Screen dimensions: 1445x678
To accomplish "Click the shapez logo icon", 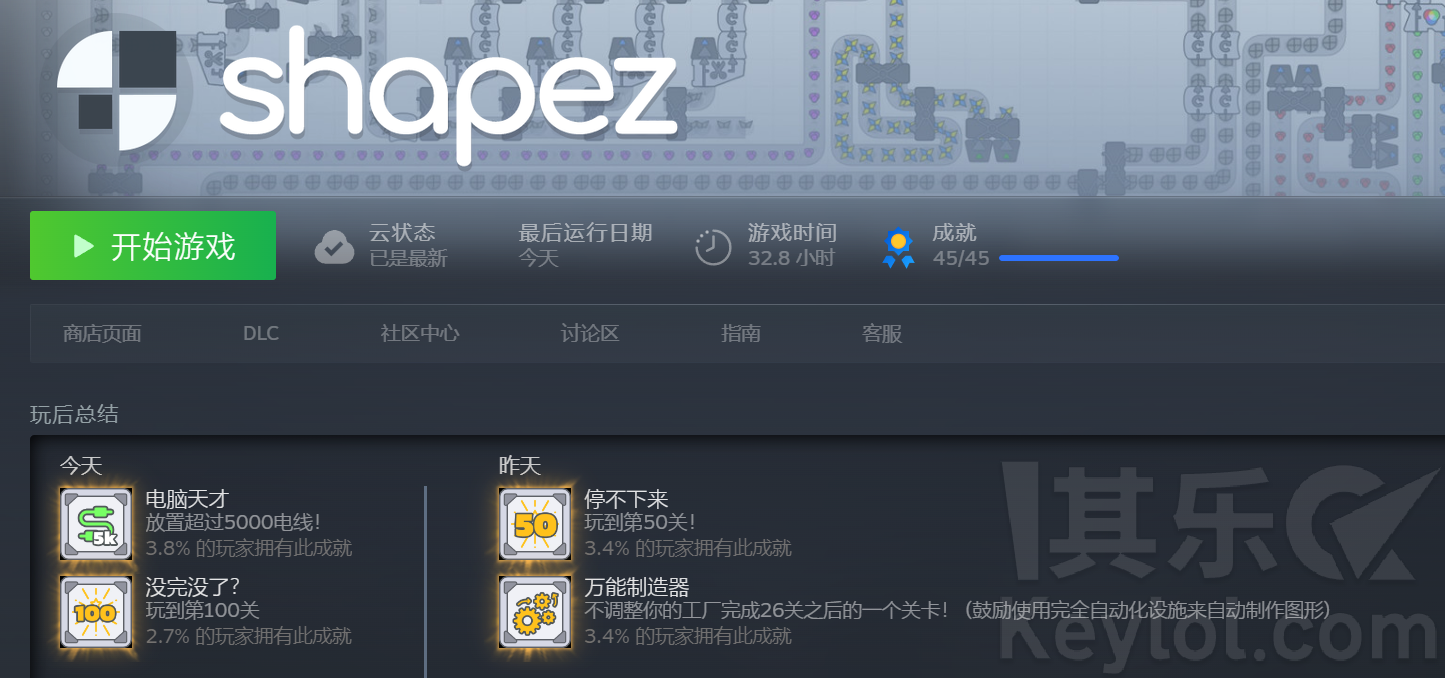I will (x=117, y=89).
